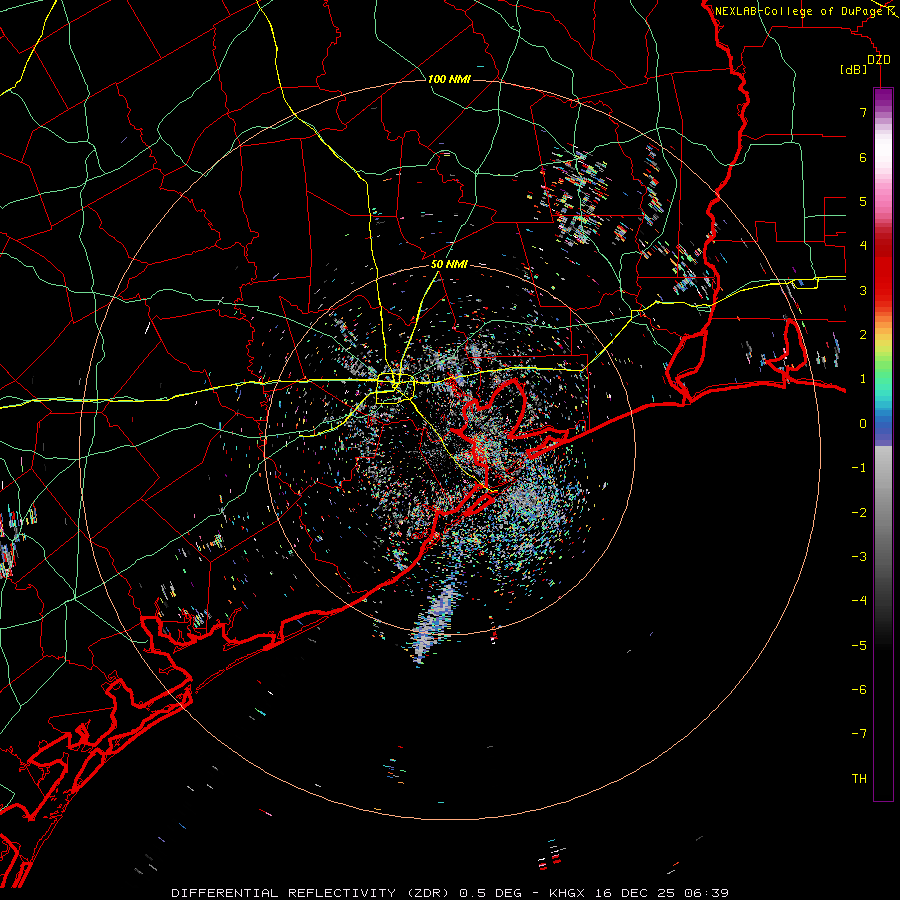
Task: Click the -4 value on the color scale
Action: click(x=859, y=601)
